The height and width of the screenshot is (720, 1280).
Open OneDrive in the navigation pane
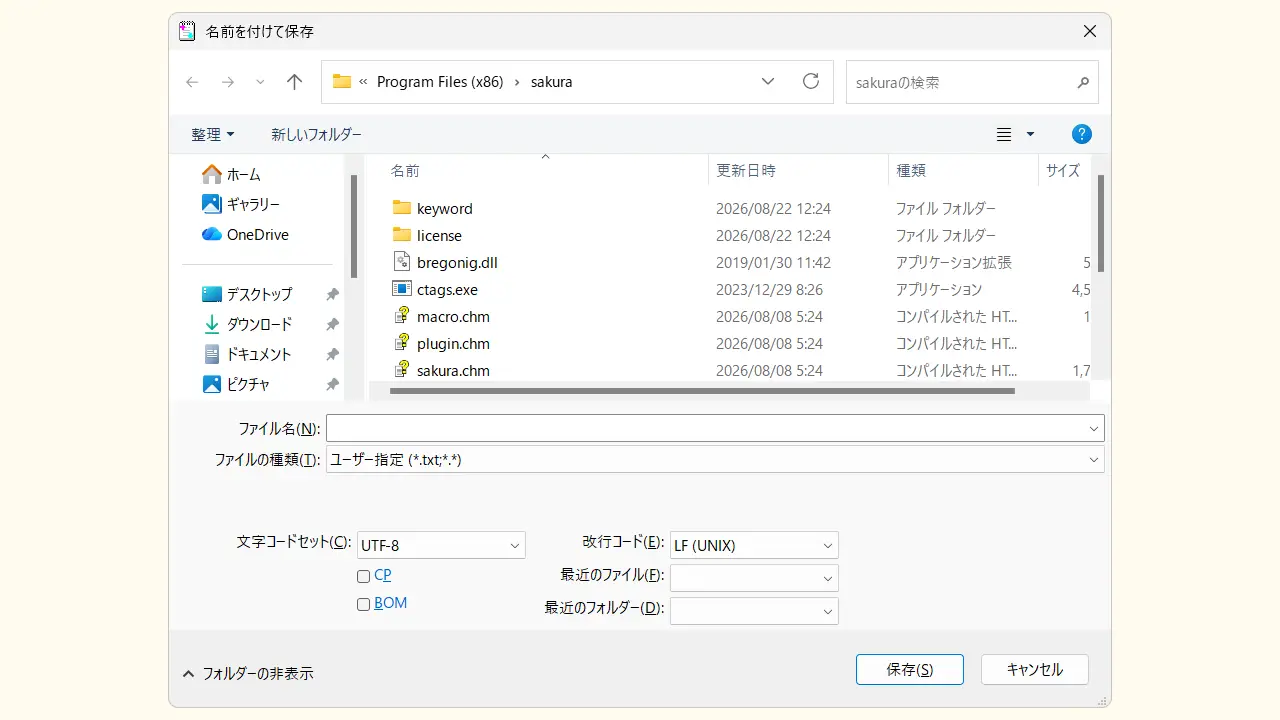pyautogui.click(x=245, y=234)
